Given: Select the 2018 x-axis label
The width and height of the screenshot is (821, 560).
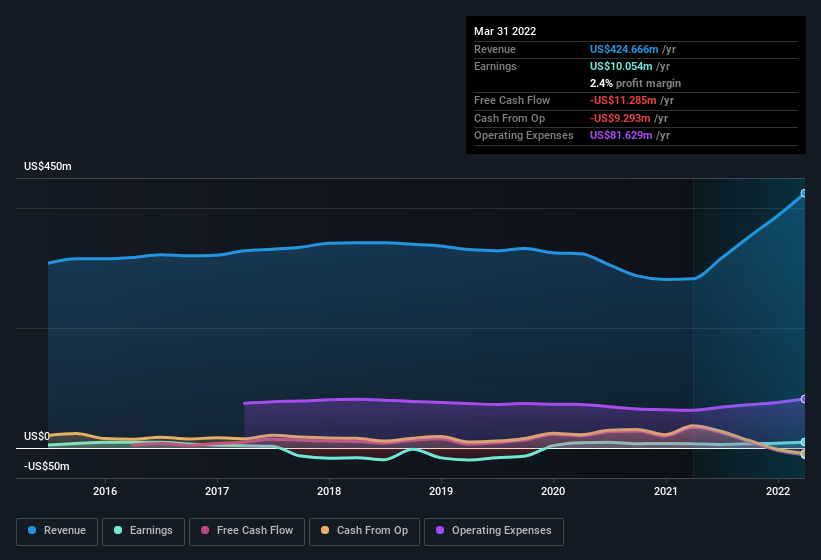Looking at the screenshot, I should point(329,491).
